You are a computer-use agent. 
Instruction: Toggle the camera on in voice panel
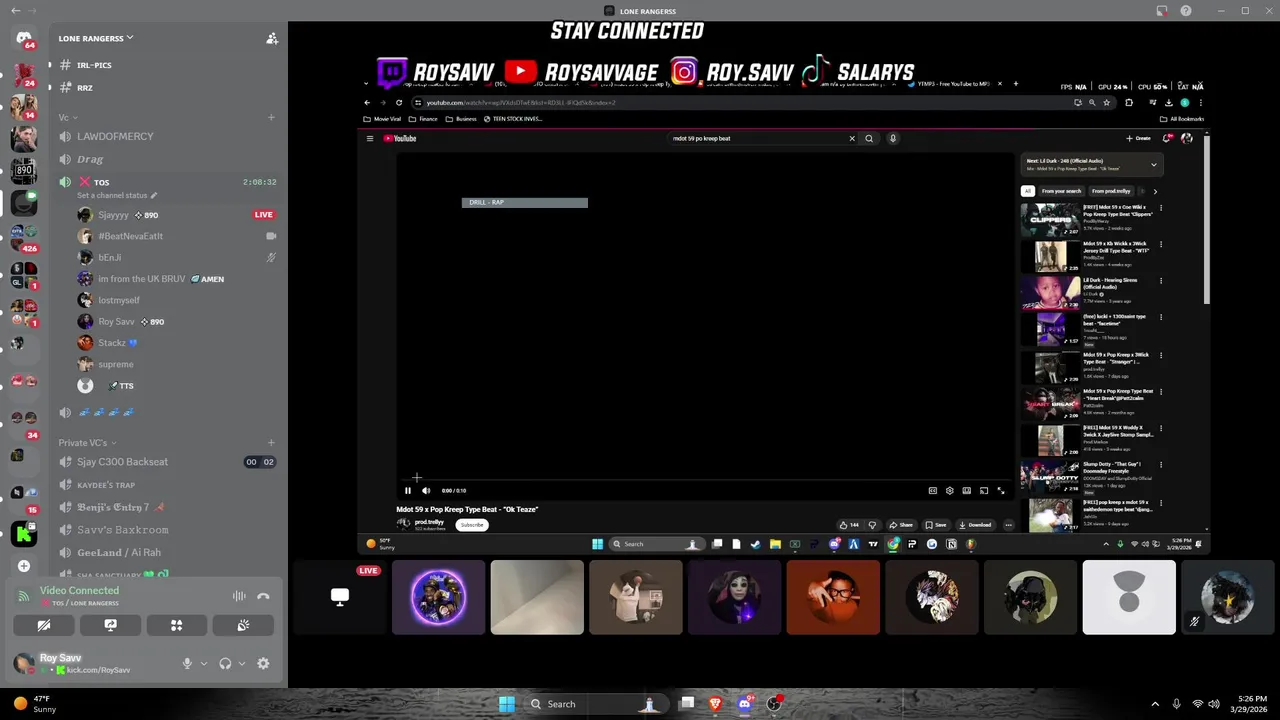[x=44, y=625]
